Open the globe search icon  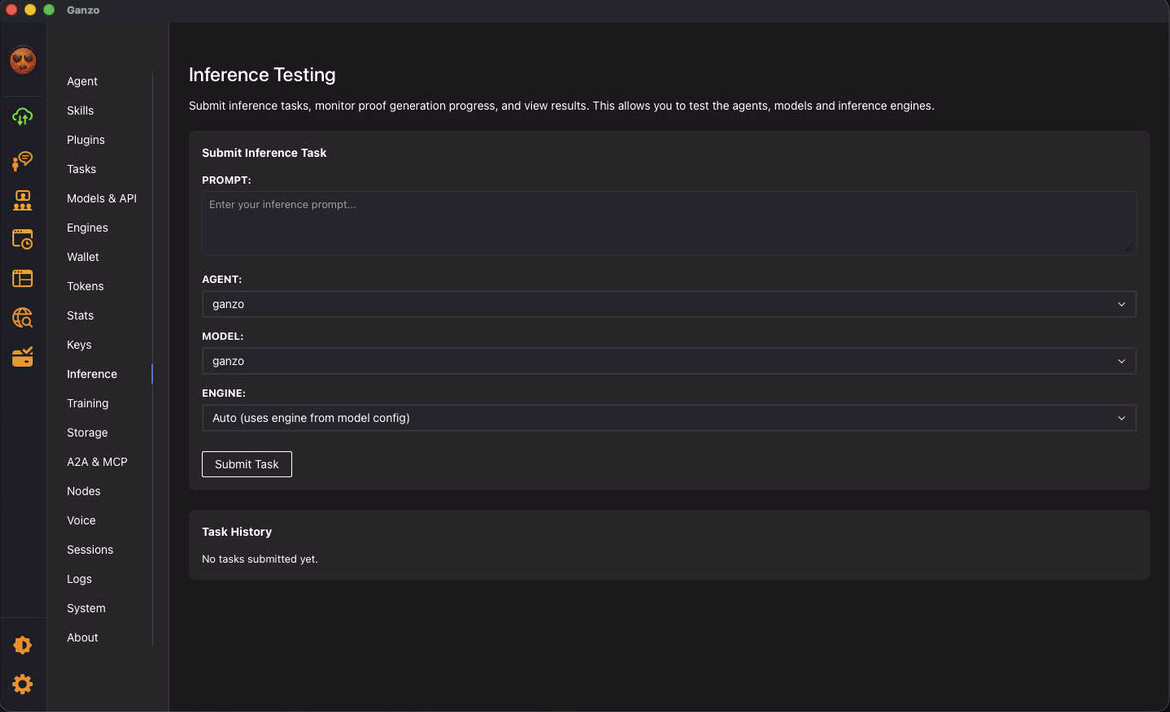[x=22, y=318]
